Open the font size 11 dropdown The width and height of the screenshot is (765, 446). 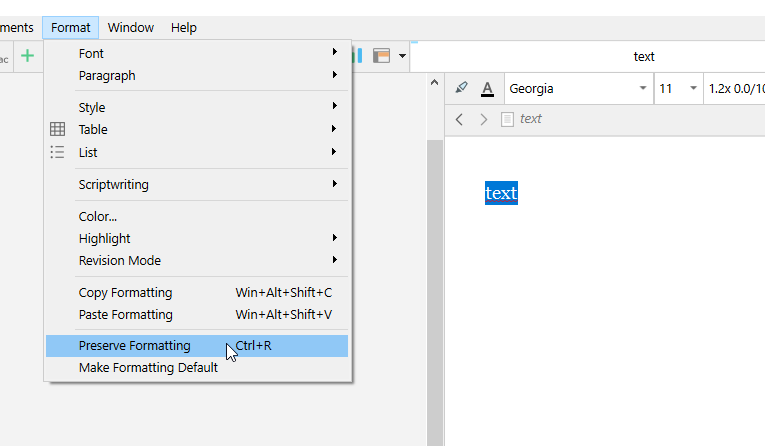[679, 88]
